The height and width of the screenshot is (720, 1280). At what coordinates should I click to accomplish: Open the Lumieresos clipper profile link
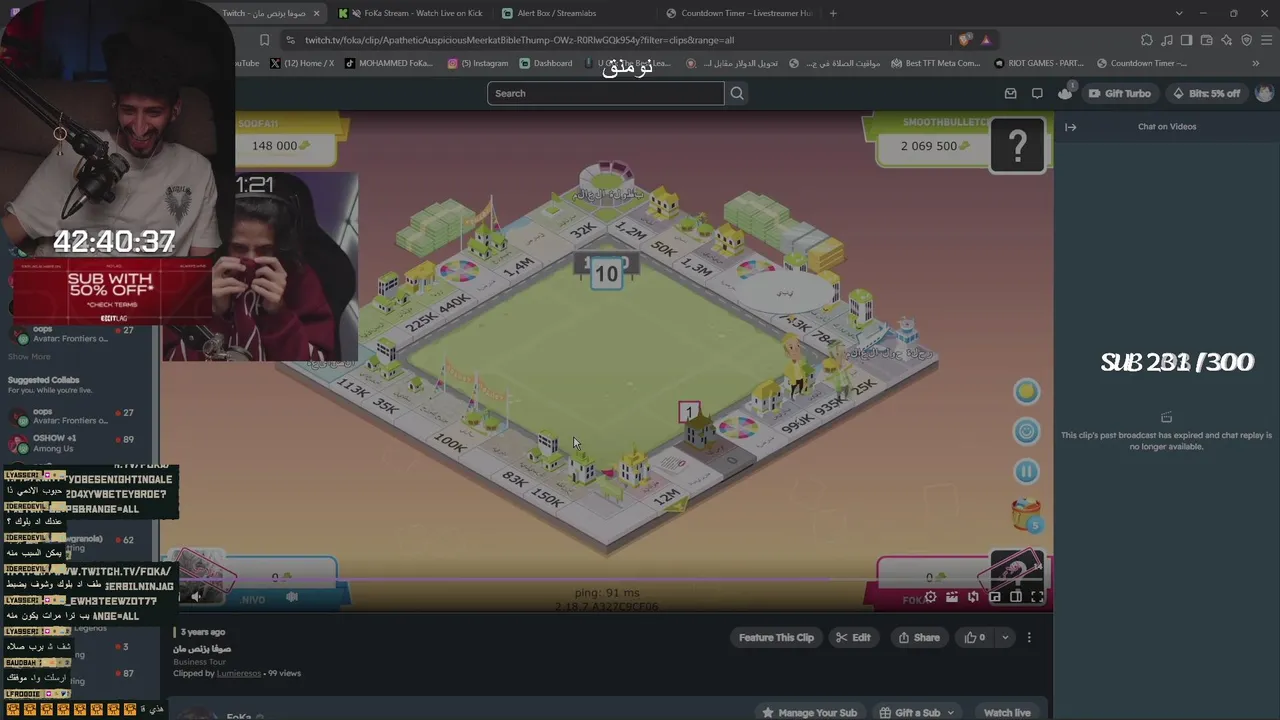[239, 673]
